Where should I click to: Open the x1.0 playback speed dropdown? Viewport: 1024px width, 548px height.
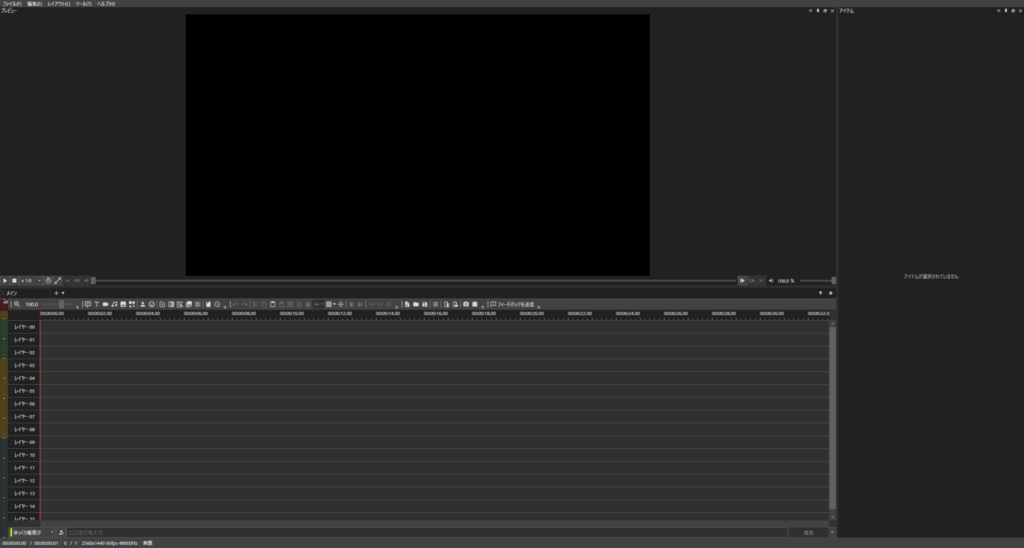31,281
